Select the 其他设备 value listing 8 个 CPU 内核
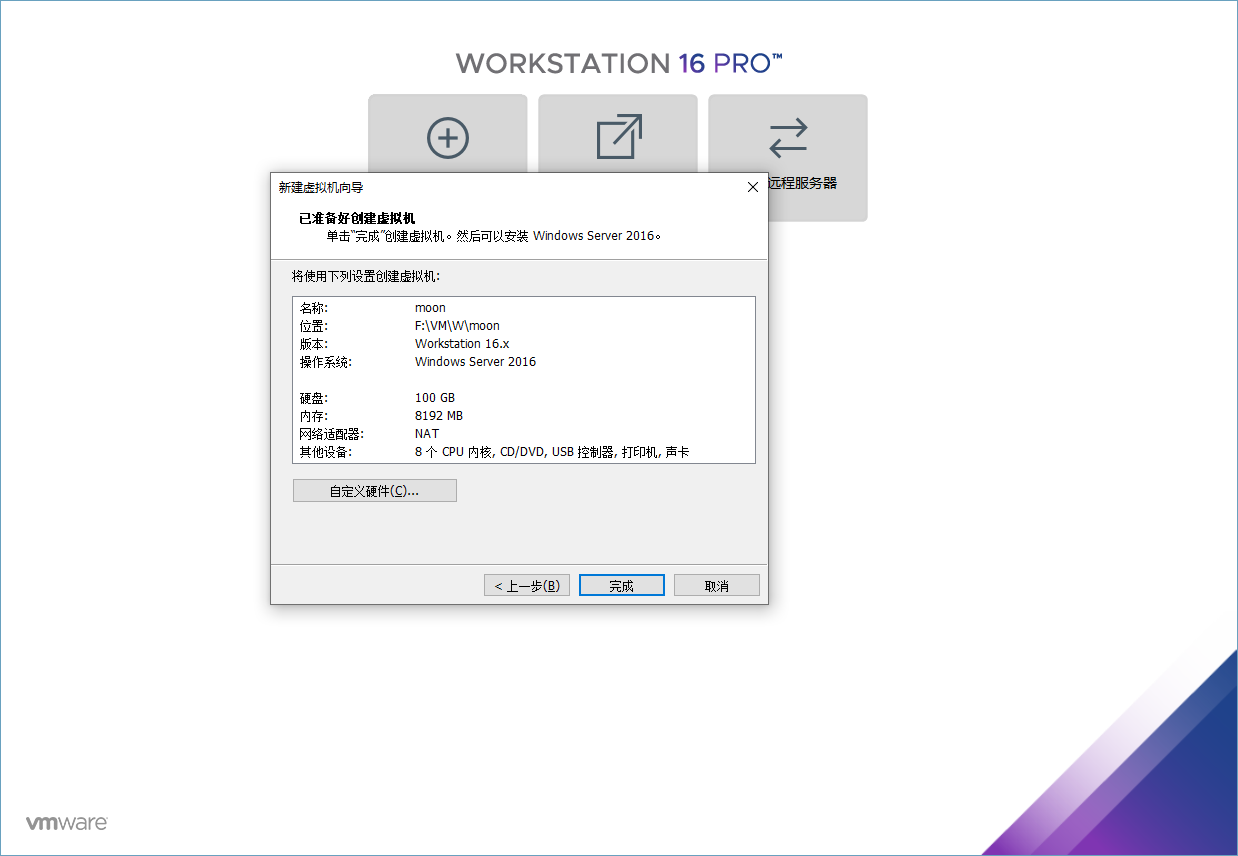The width and height of the screenshot is (1238, 856). (x=552, y=452)
